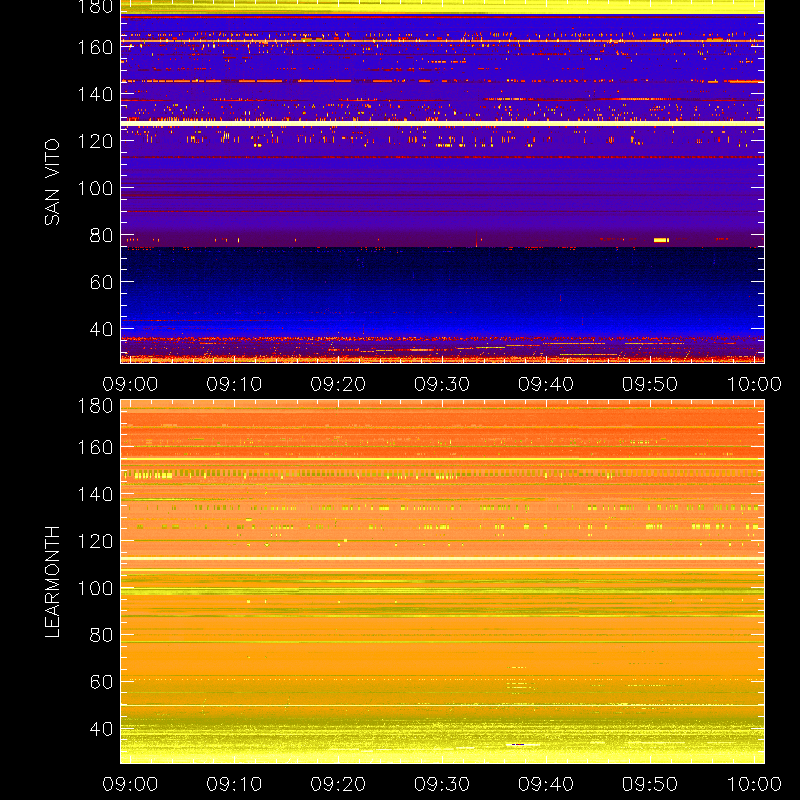The height and width of the screenshot is (800, 800).
Task: Click the SAN VITO vertical axis label
Action: (x=52, y=182)
